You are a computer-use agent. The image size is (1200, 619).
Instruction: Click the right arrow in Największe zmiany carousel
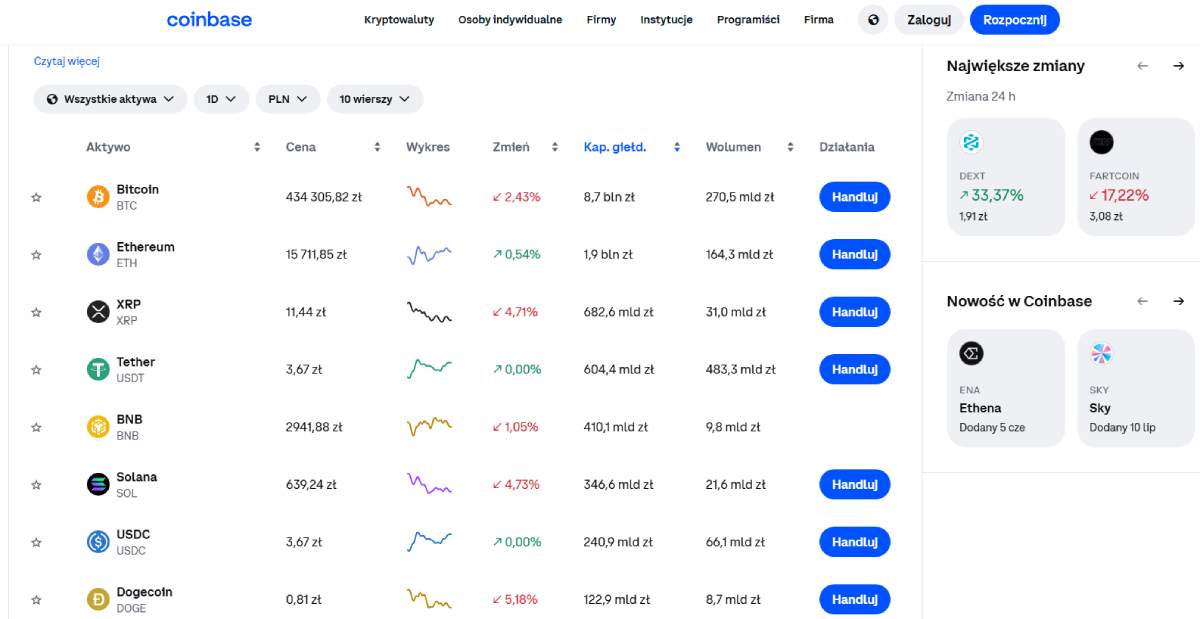(1178, 65)
